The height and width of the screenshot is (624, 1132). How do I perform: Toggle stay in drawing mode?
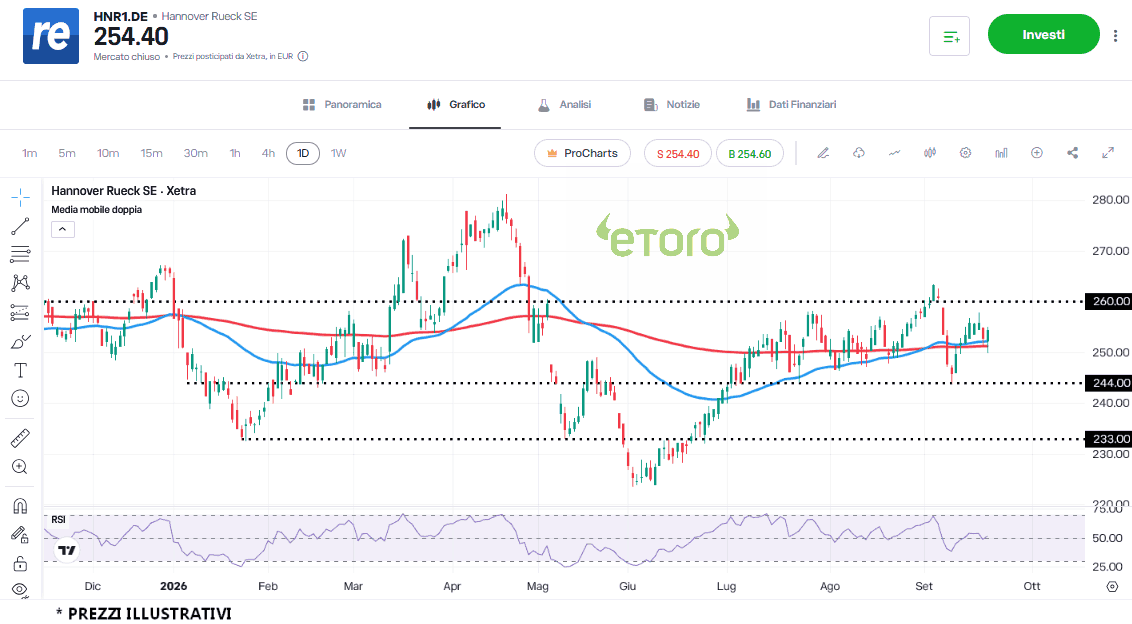pos(20,534)
